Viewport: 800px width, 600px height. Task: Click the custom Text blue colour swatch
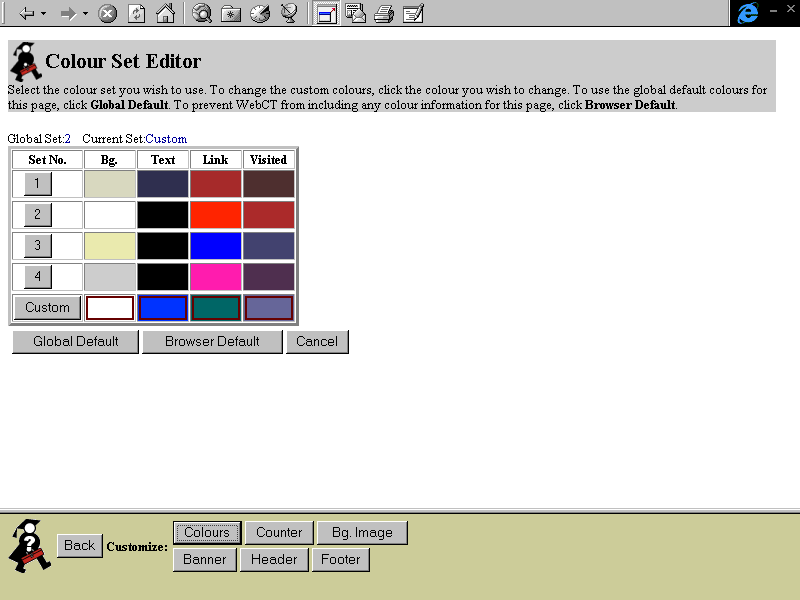pyautogui.click(x=163, y=307)
